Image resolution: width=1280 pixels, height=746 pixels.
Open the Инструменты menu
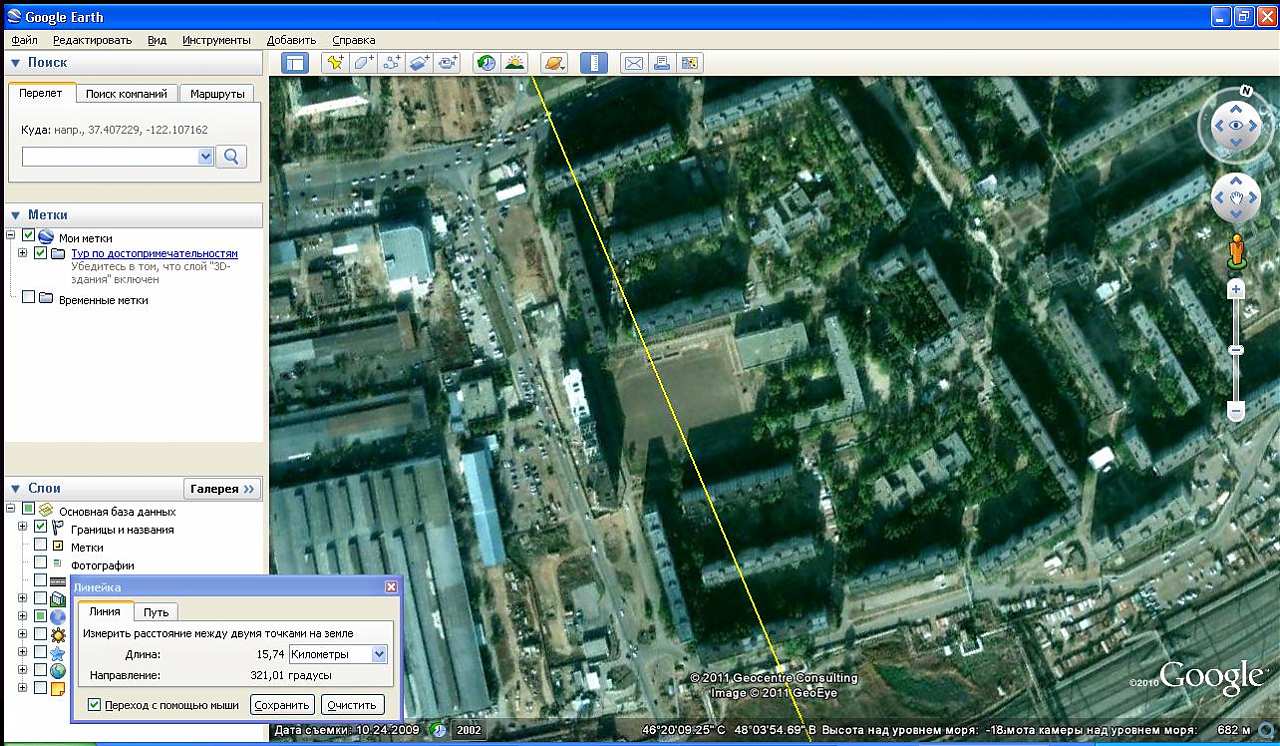(x=216, y=40)
